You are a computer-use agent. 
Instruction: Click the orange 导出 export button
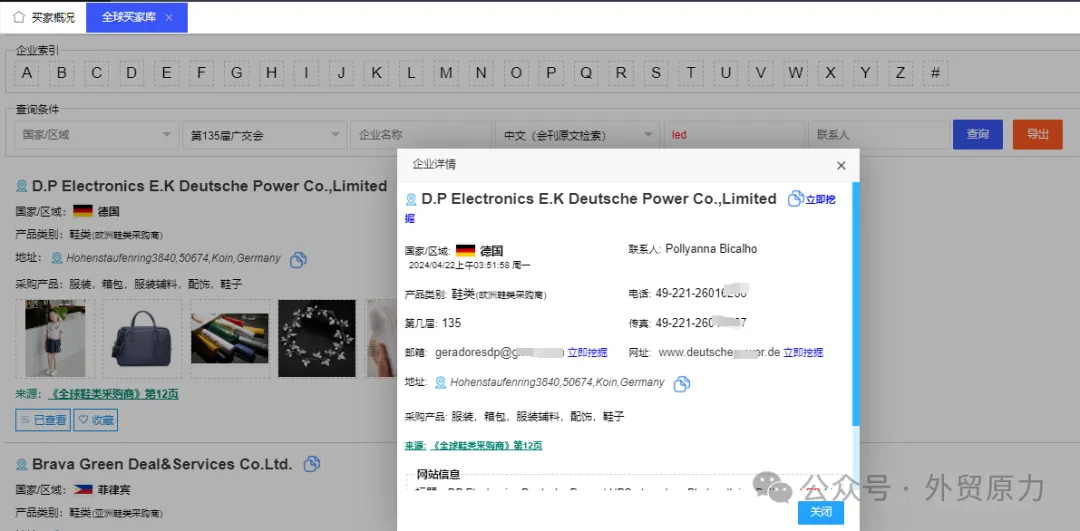pyautogui.click(x=1037, y=134)
